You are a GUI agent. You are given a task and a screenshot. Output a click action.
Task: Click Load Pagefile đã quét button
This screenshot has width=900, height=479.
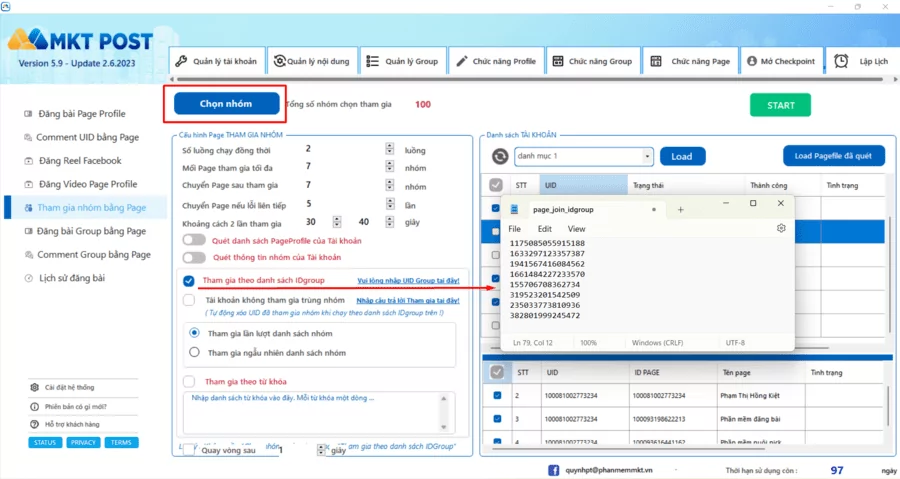[833, 156]
